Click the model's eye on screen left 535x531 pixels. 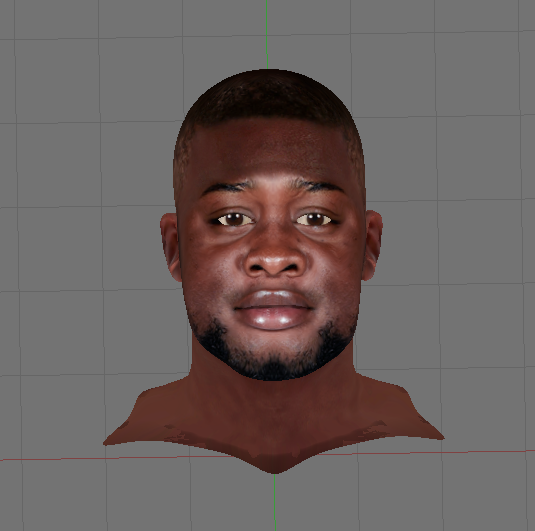click(x=233, y=219)
